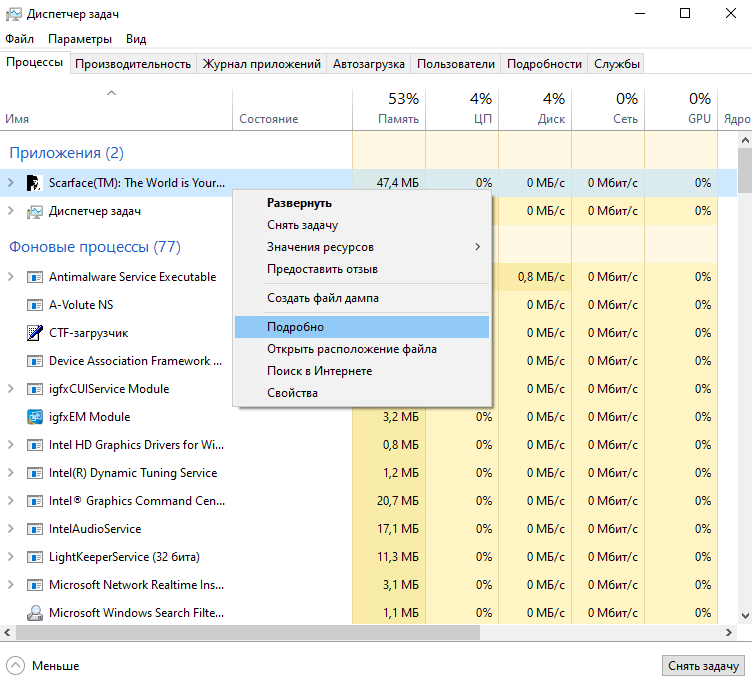Click the CTF-загрузчик pen icon
The width and height of the screenshot is (752, 689).
34,333
